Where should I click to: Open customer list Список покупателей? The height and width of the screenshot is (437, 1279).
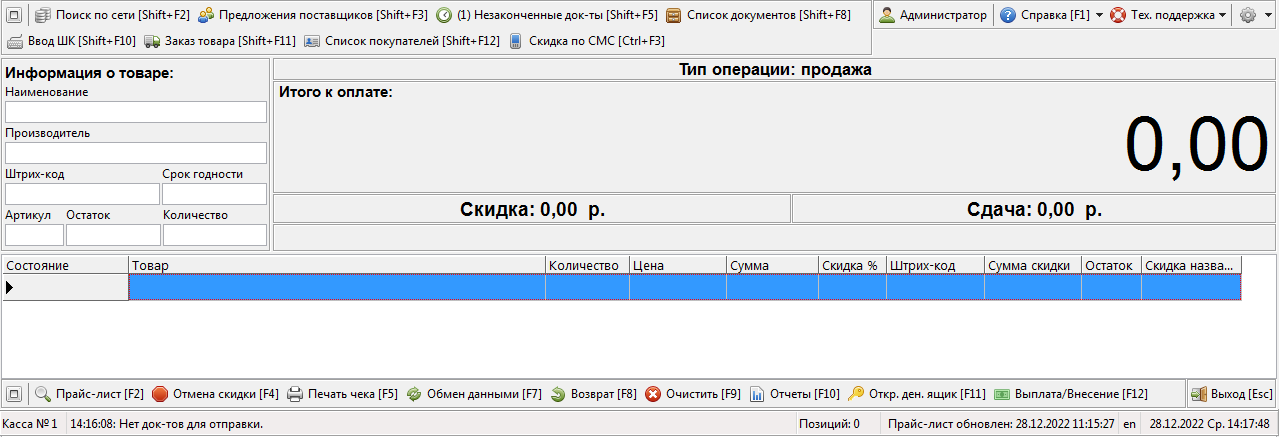(401, 41)
